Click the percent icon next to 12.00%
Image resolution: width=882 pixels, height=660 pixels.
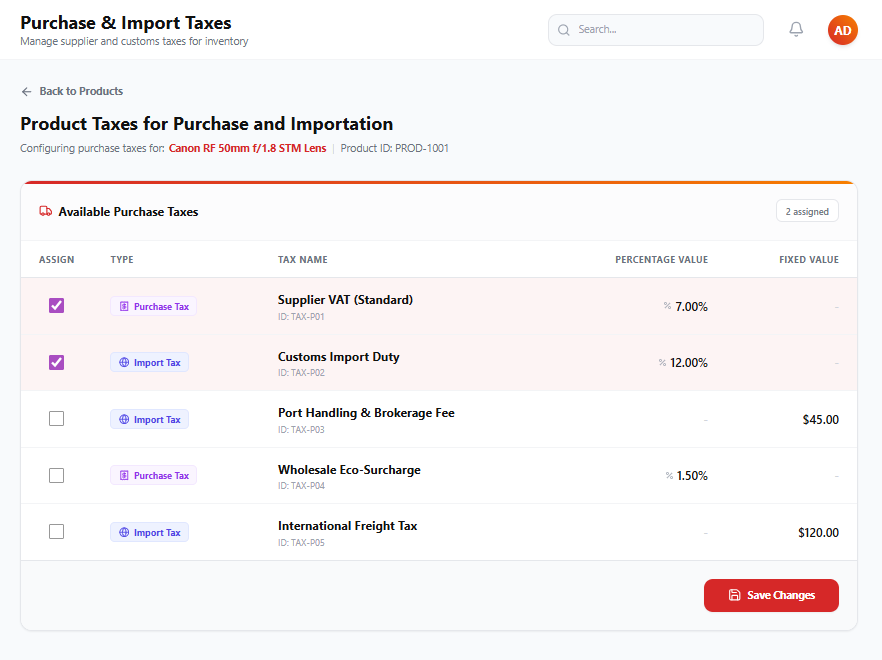coord(662,362)
